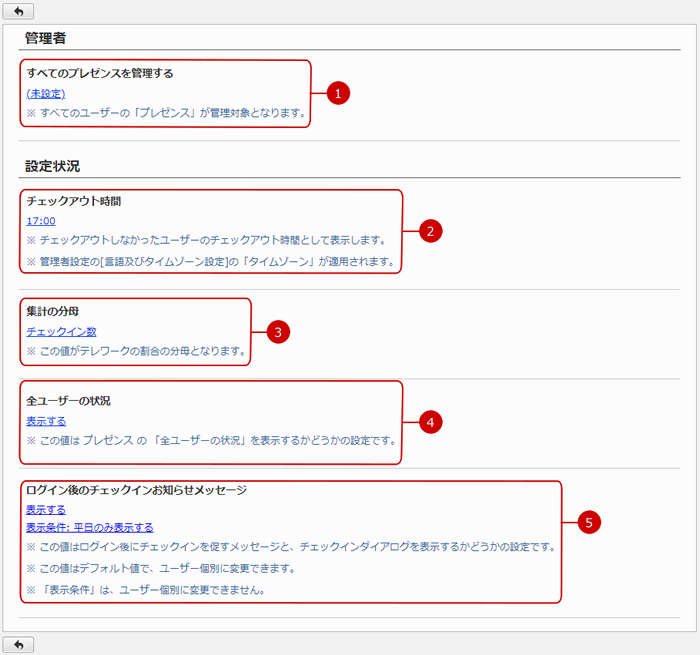Select the 設定状況 section heading
The height and width of the screenshot is (655, 700).
[52, 166]
